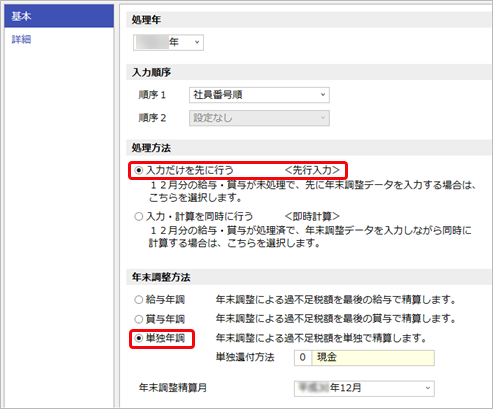The image size is (493, 409).
Task: Switch to the 詳細 tab
Action: pyautogui.click(x=21, y=39)
